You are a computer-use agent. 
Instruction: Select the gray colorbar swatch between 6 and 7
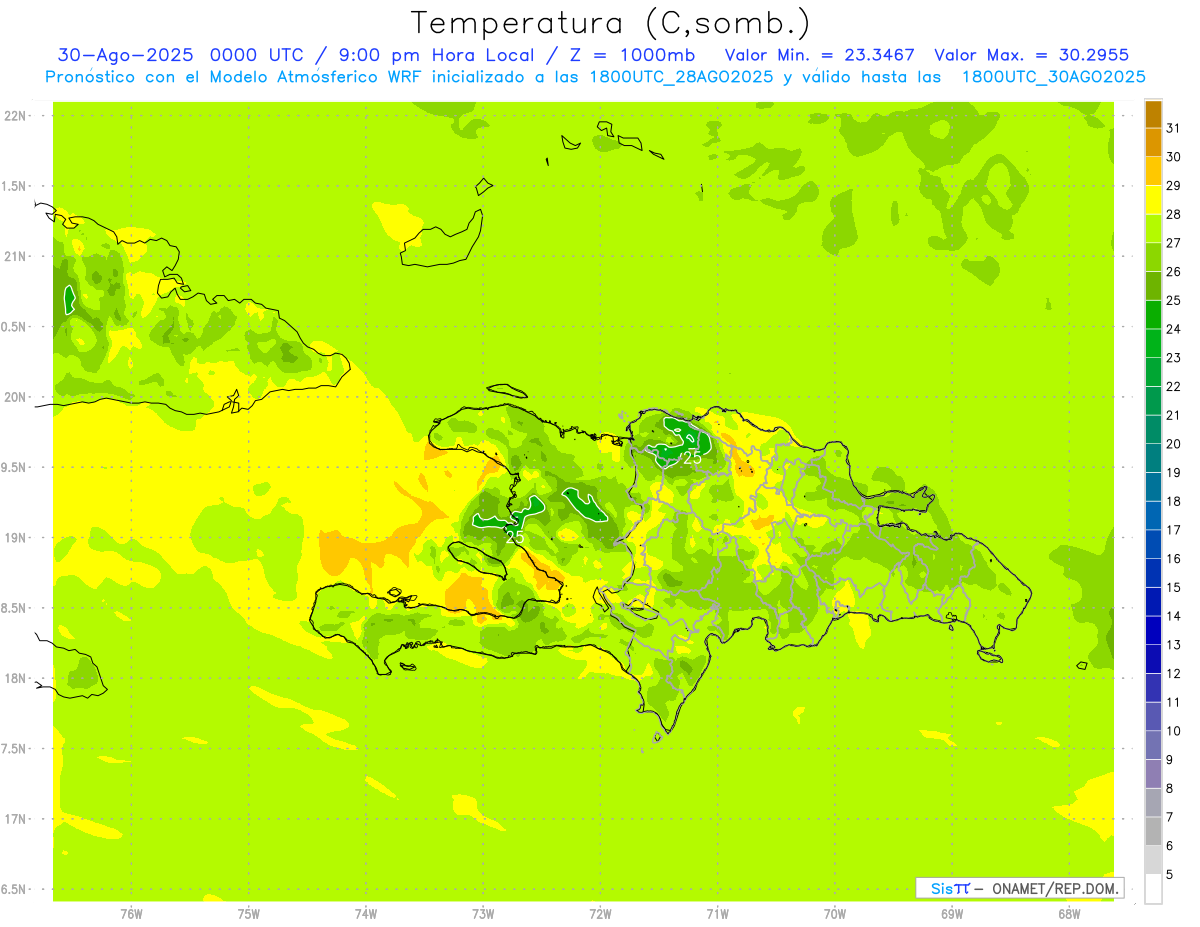pyautogui.click(x=1153, y=831)
